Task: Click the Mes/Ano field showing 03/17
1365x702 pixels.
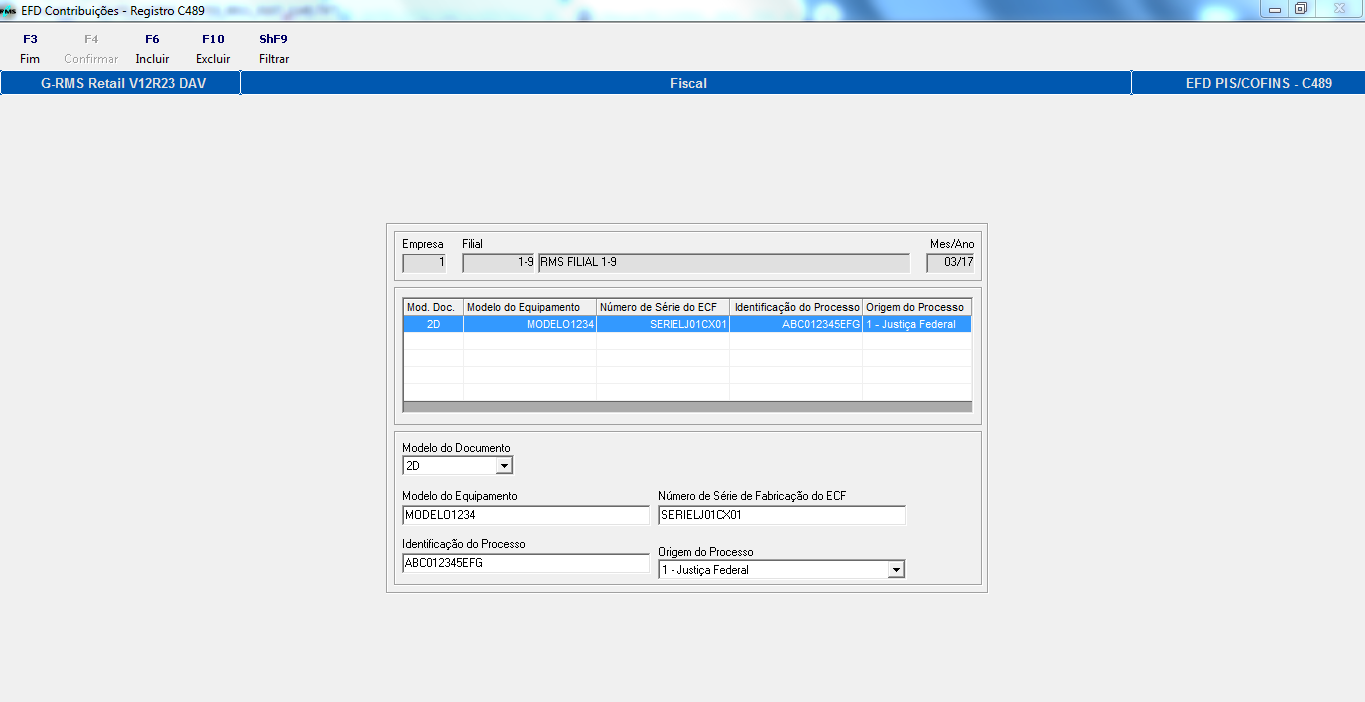Action: pyautogui.click(x=950, y=263)
